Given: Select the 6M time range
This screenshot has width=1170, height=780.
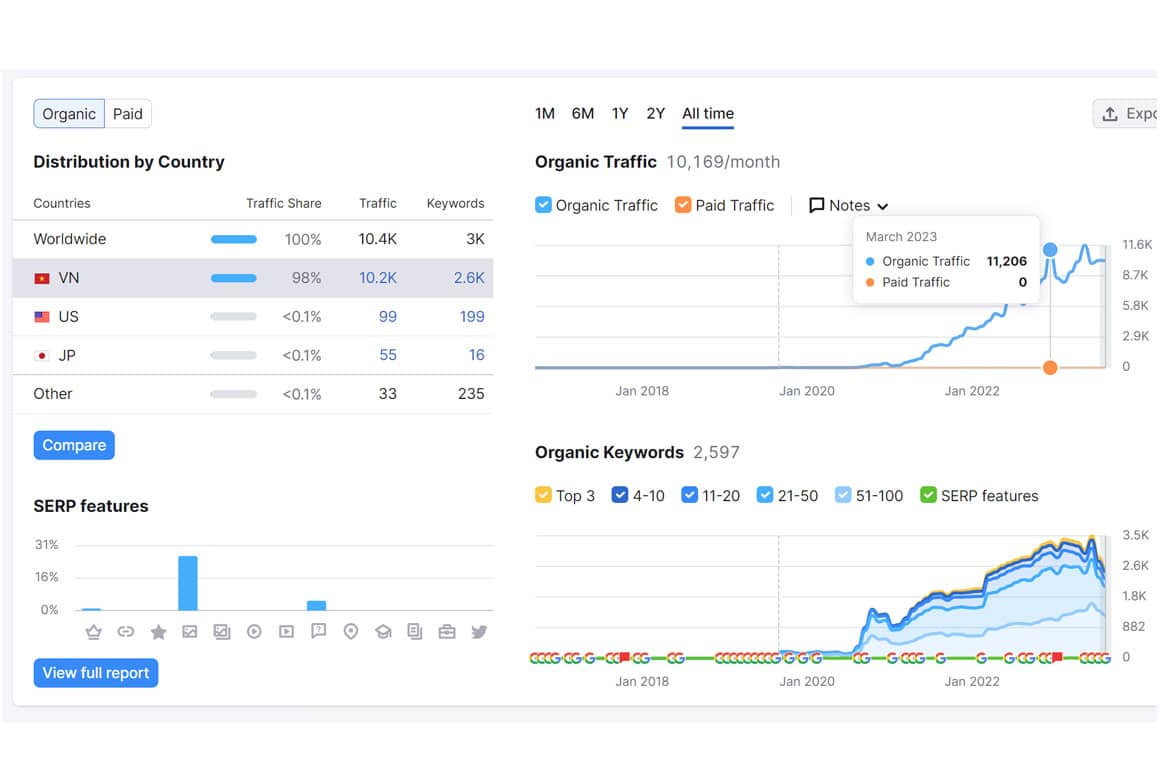Looking at the screenshot, I should click(583, 113).
